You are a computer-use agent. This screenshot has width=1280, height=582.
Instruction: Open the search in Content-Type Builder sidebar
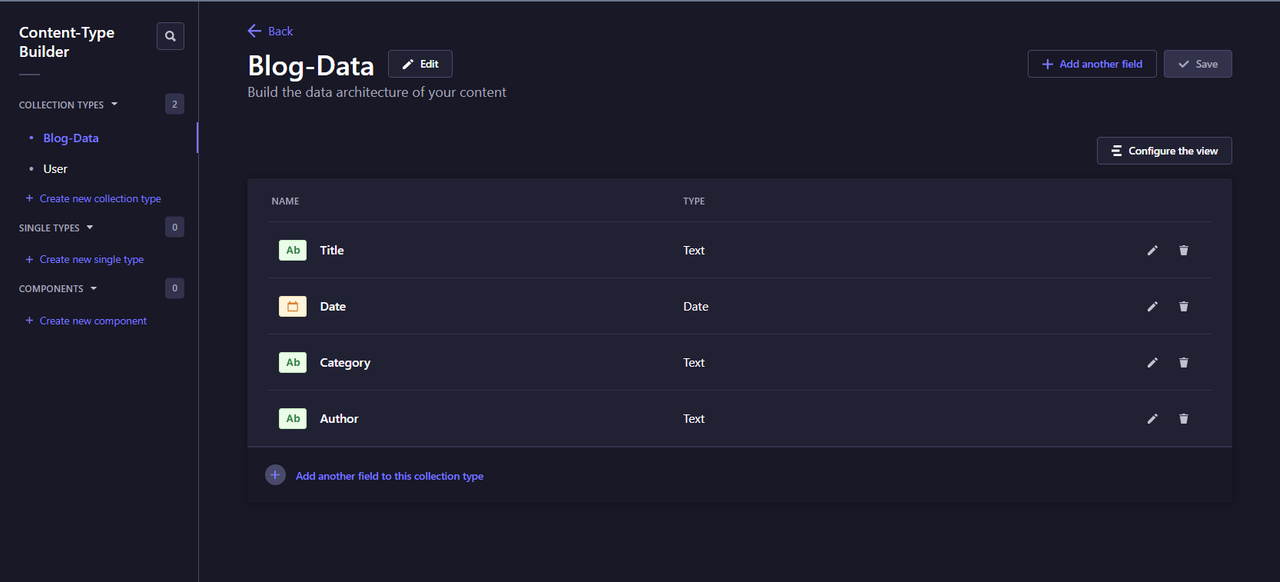(170, 35)
